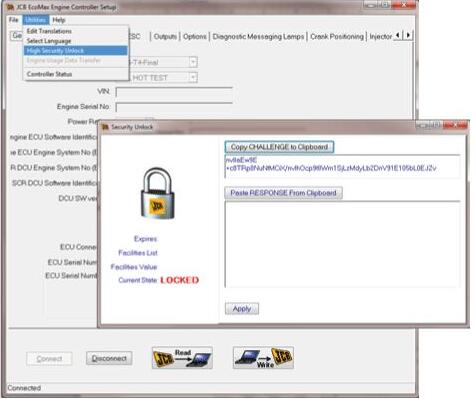Click the JCB padlock image
Screen dimensions: 476x399
(158, 193)
